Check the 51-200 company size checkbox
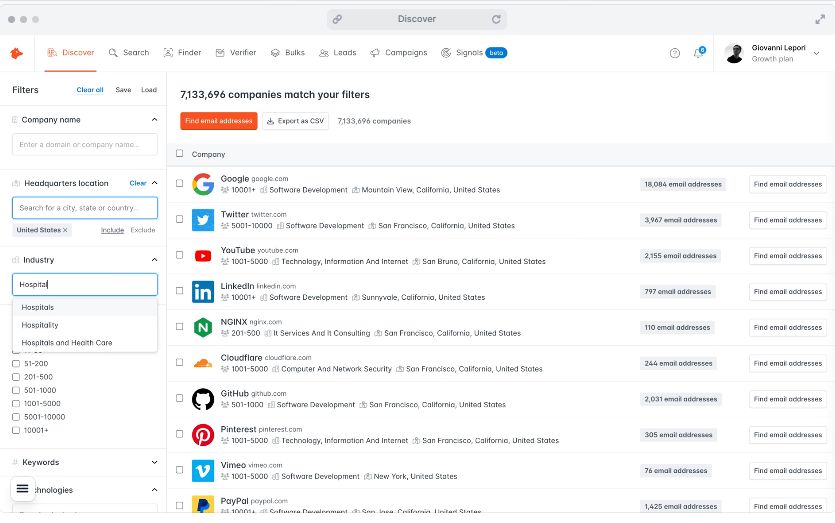The height and width of the screenshot is (523, 835). click(16, 364)
